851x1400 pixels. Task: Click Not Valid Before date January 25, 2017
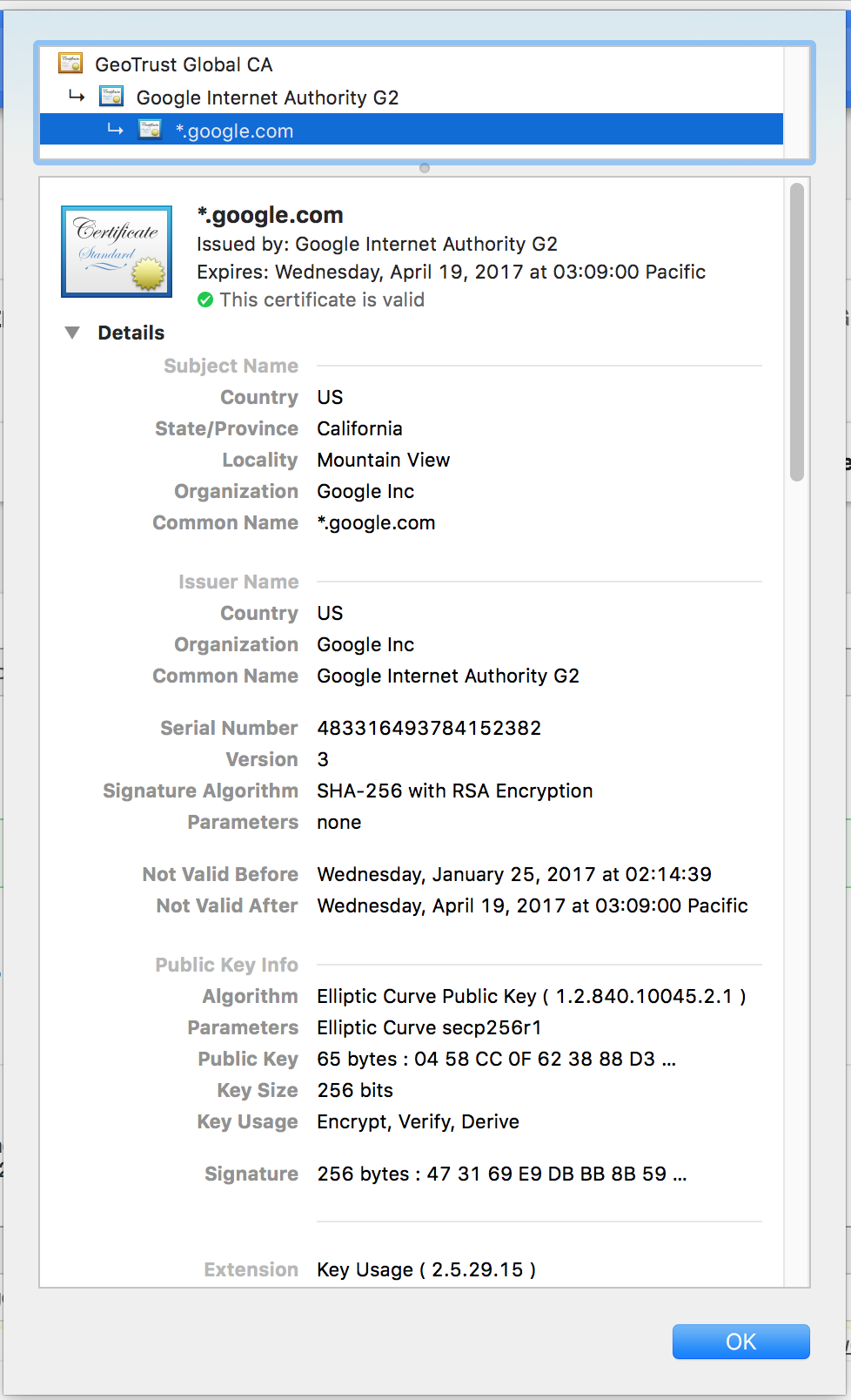514,875
